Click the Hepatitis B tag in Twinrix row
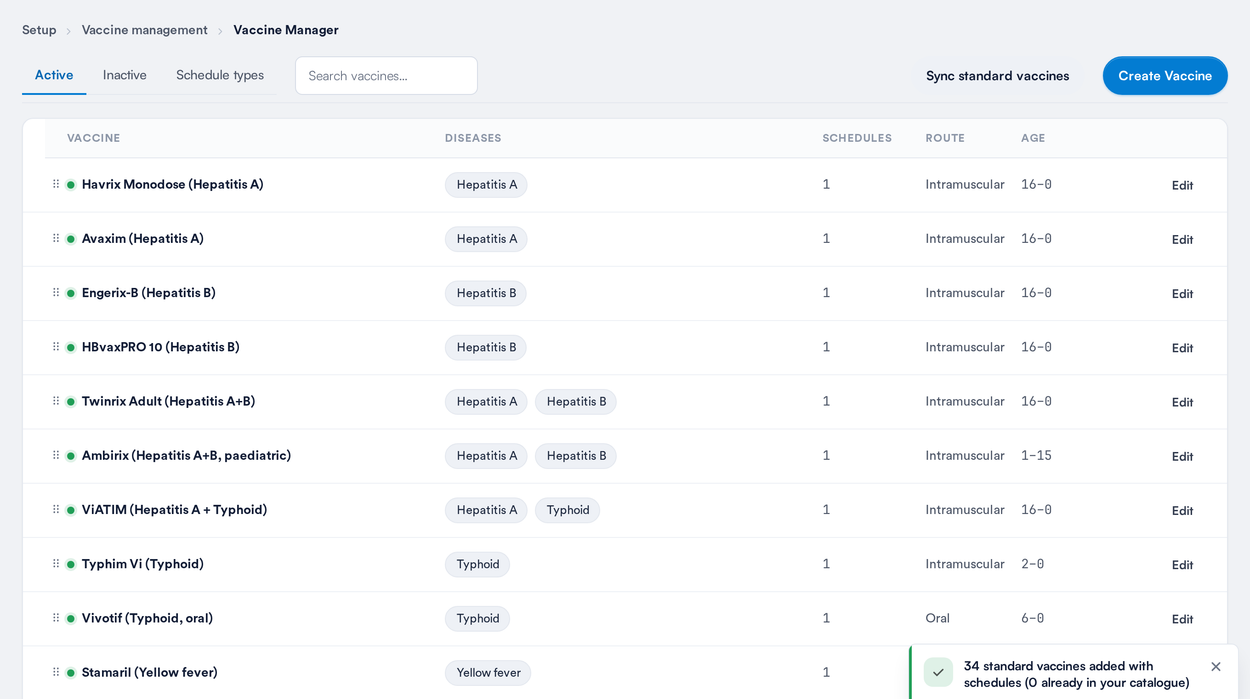Screen dimensions: 1250x699 [x=576, y=402]
